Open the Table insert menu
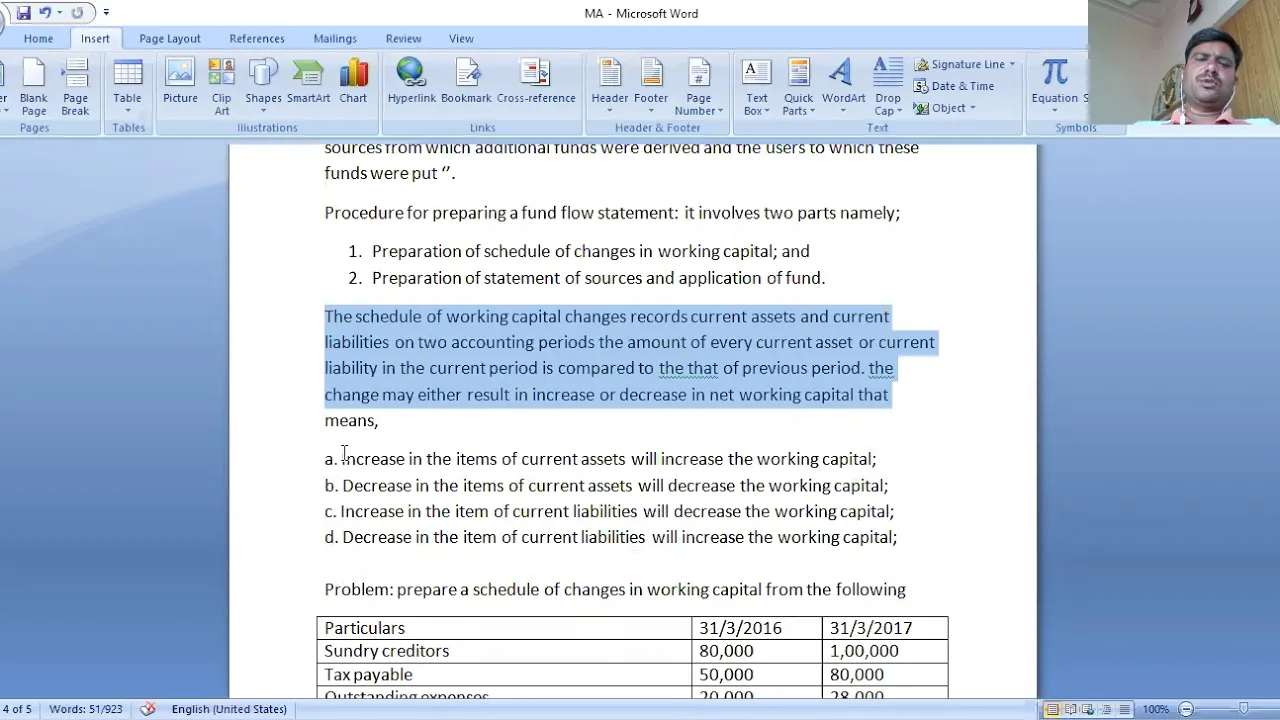 point(127,87)
